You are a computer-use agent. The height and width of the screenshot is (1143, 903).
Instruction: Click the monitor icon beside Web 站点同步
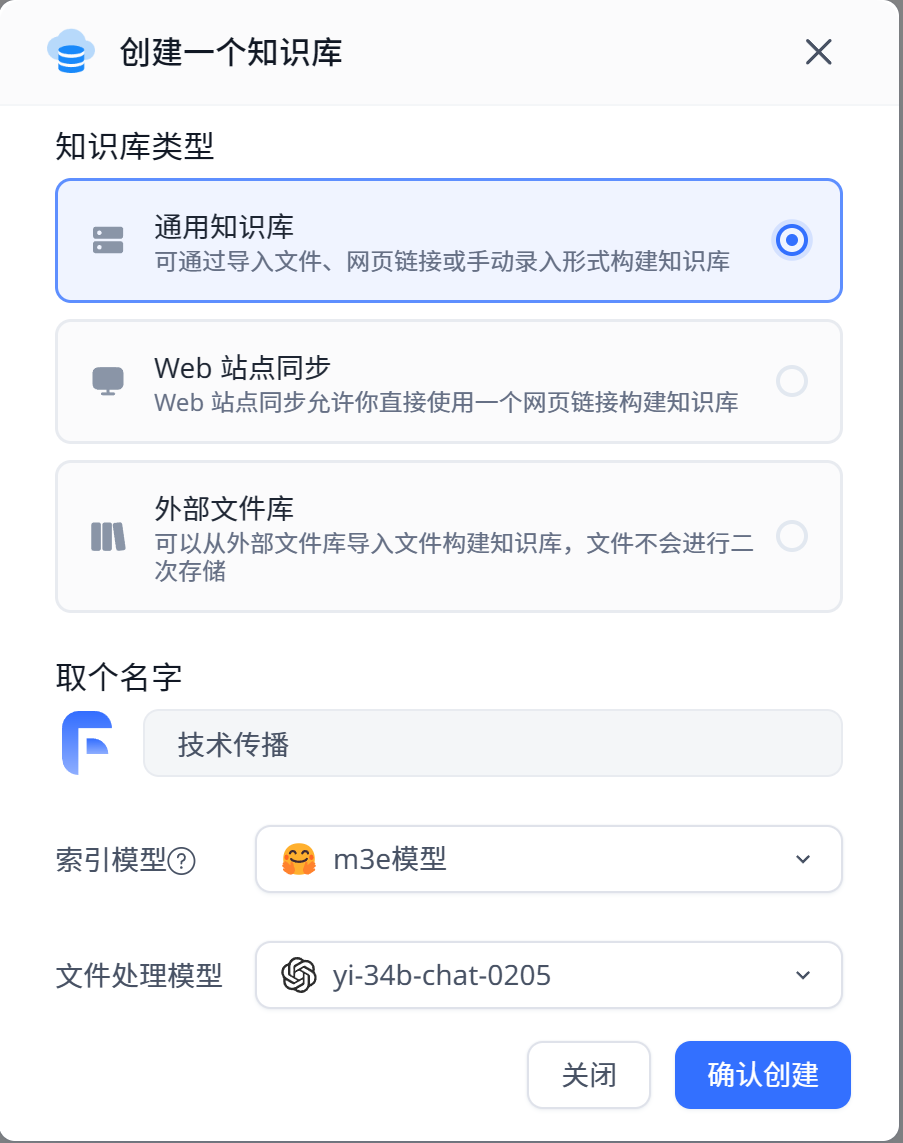point(108,381)
